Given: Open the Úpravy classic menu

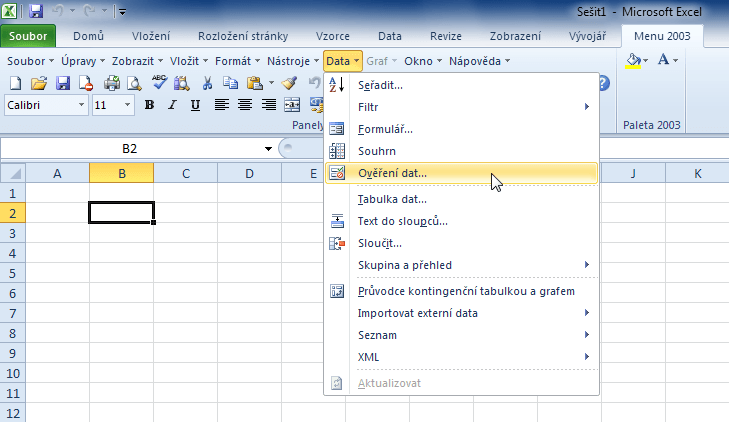Looking at the screenshot, I should pos(83,61).
